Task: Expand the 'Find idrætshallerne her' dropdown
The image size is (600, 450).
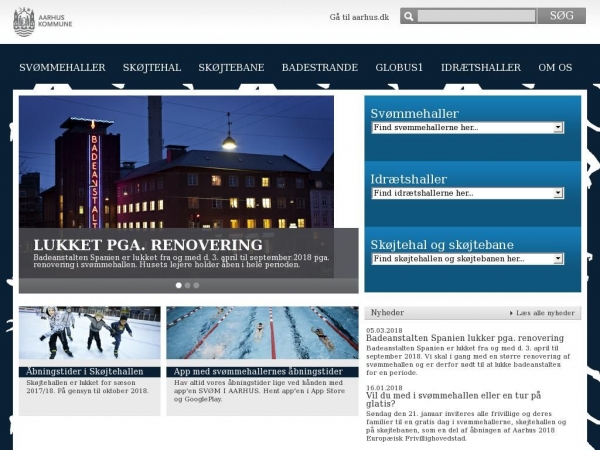Action: (x=467, y=193)
